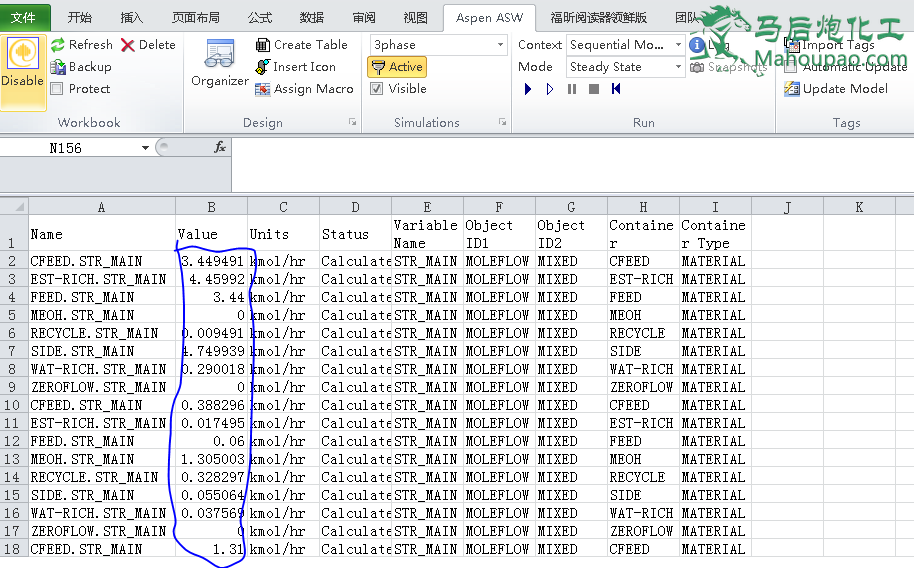The width and height of the screenshot is (914, 568).
Task: Click the Status header cell
Action: (x=356, y=234)
